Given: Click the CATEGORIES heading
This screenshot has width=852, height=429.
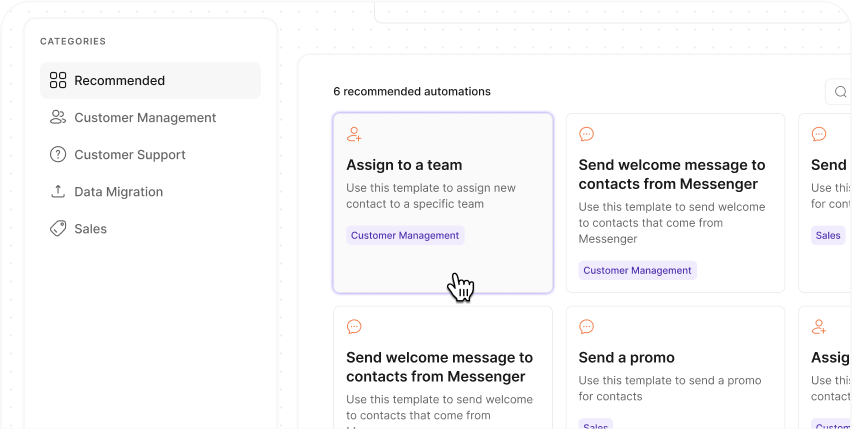Looking at the screenshot, I should point(73,41).
